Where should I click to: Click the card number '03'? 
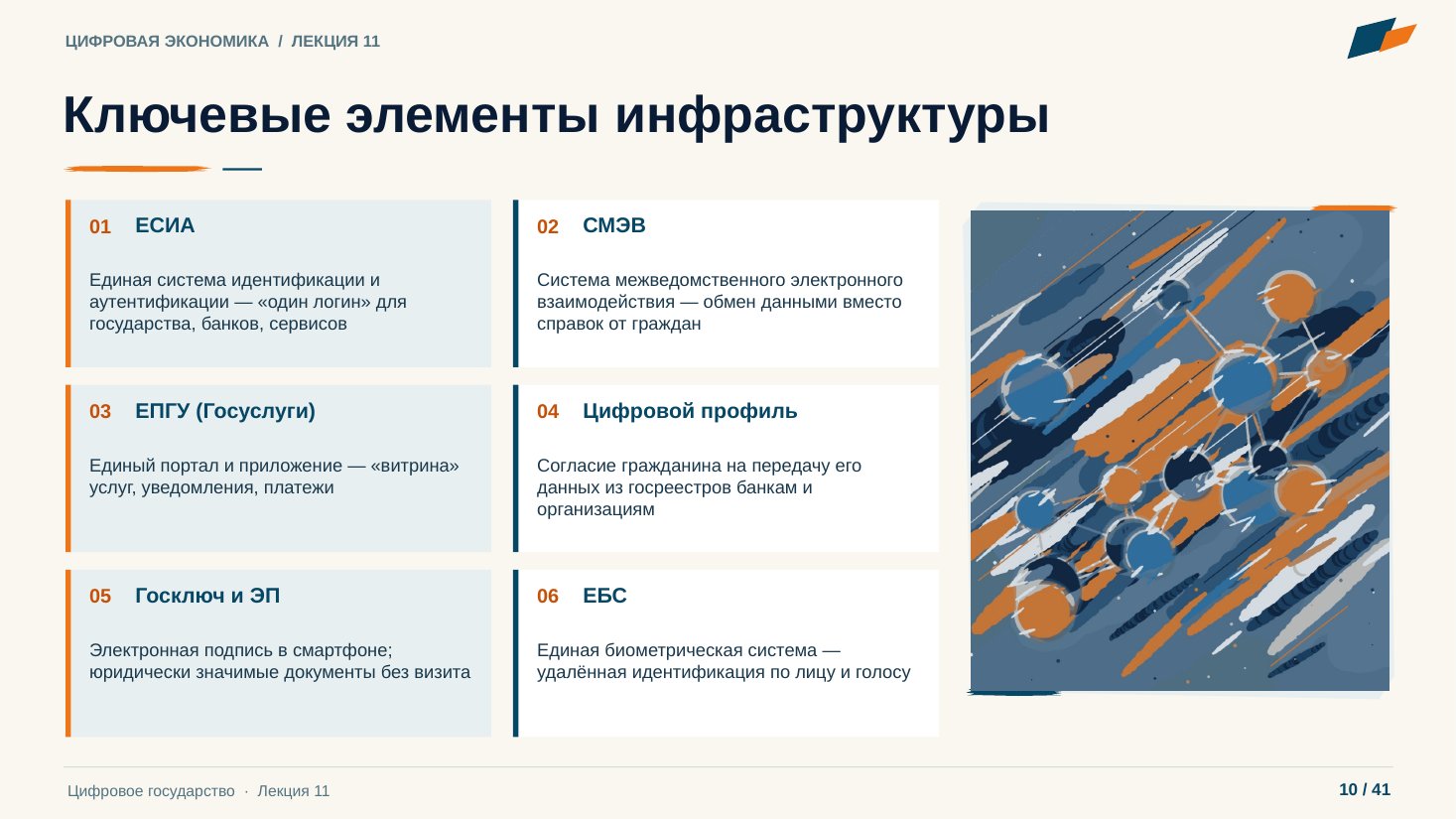[x=100, y=412]
